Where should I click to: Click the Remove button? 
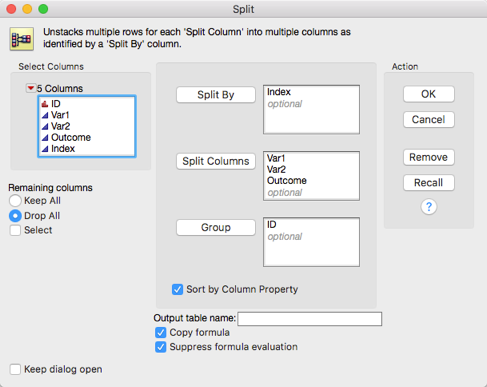click(x=429, y=157)
